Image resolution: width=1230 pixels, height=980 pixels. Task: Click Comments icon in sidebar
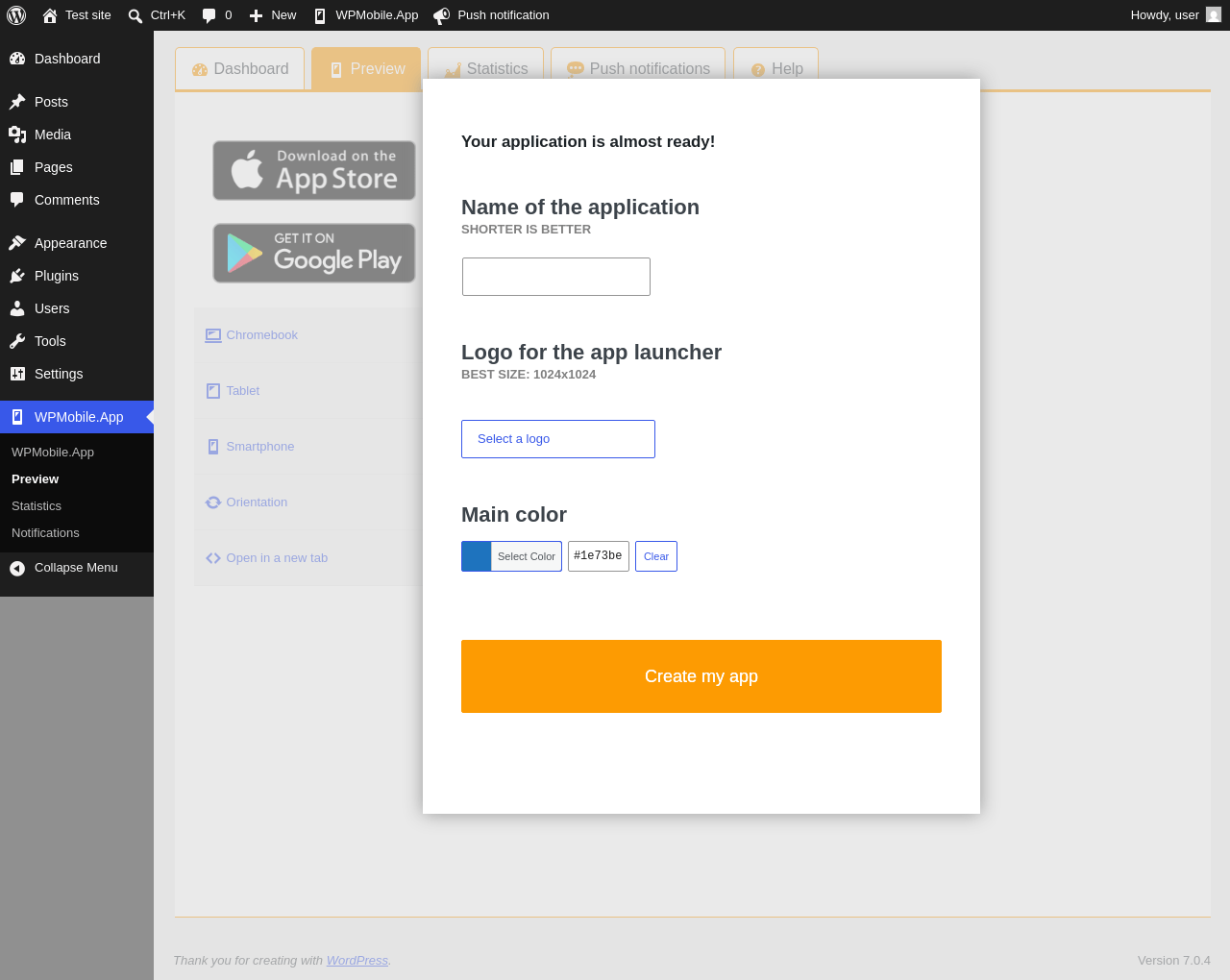coord(17,200)
